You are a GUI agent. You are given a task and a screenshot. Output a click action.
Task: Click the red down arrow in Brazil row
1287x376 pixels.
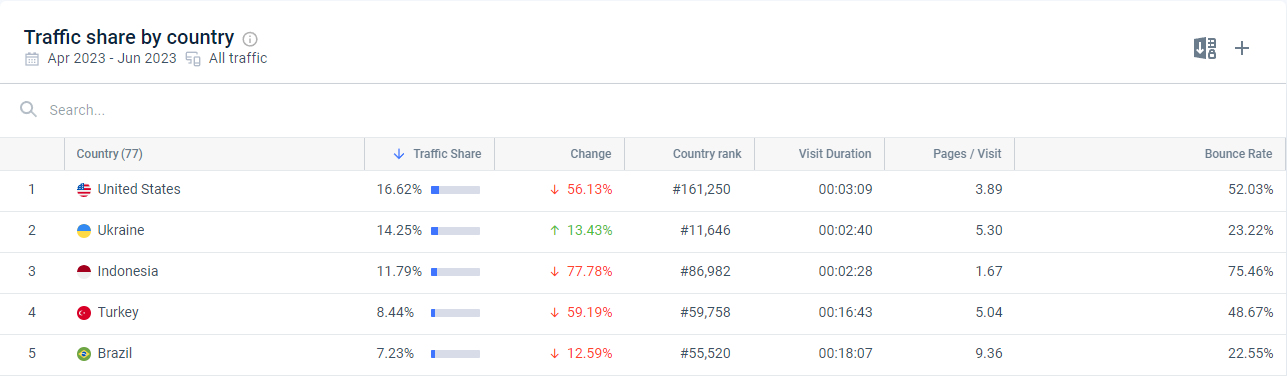click(554, 354)
